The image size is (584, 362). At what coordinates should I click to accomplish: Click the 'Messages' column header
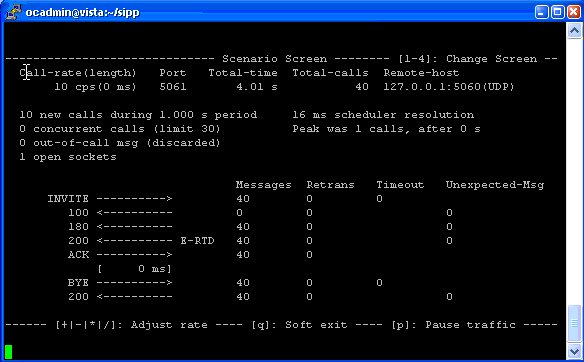tap(264, 185)
